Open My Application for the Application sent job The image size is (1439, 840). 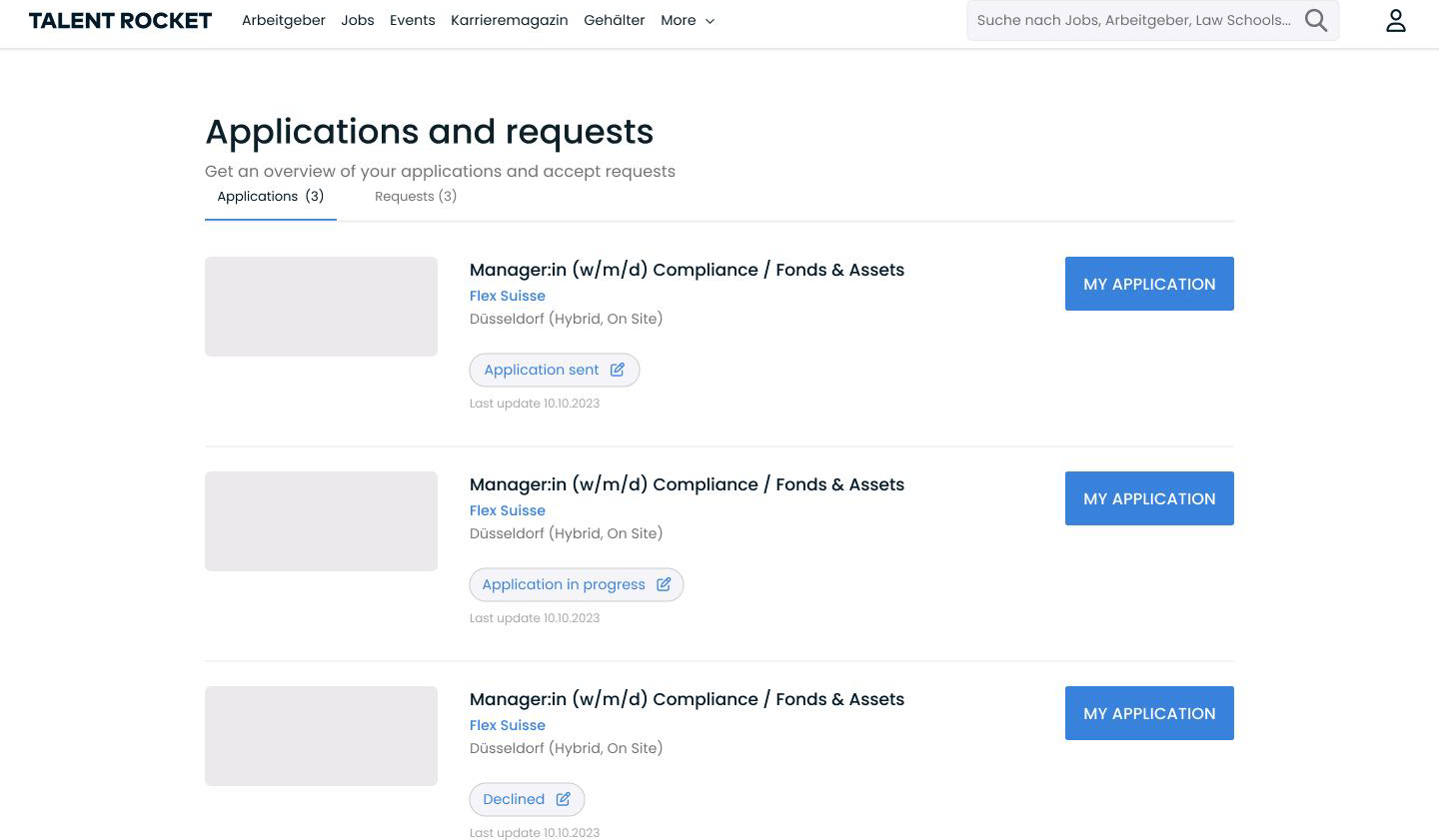(1149, 284)
